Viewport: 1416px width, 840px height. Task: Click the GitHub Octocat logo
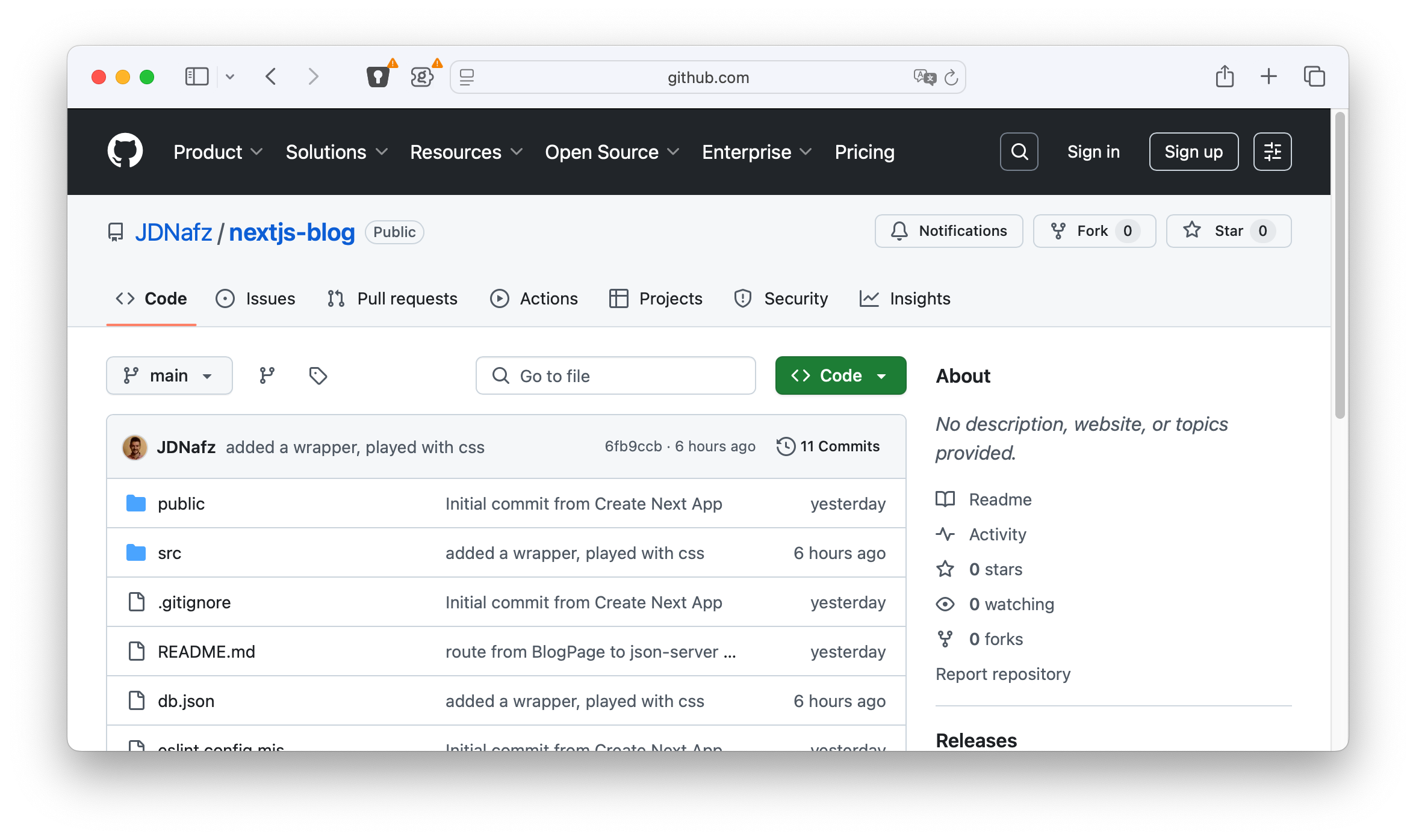[x=125, y=151]
